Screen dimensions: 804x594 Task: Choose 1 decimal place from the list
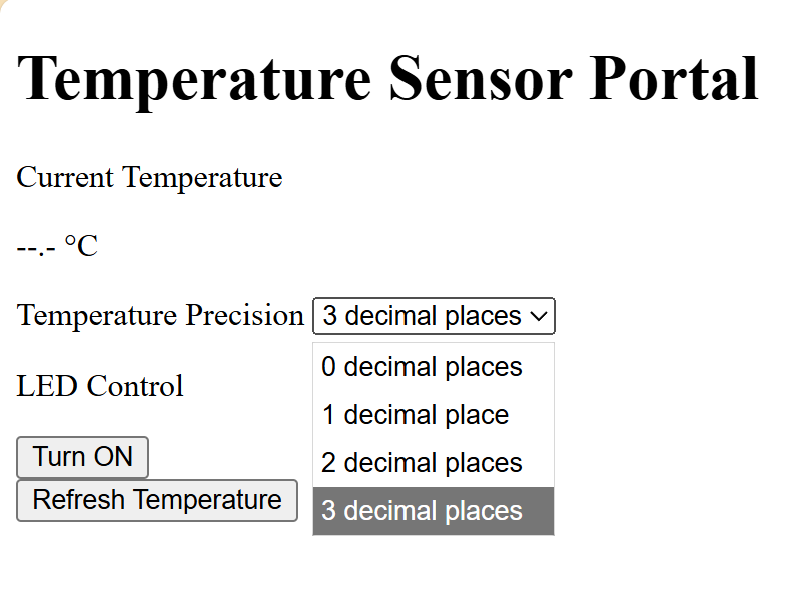tap(415, 415)
